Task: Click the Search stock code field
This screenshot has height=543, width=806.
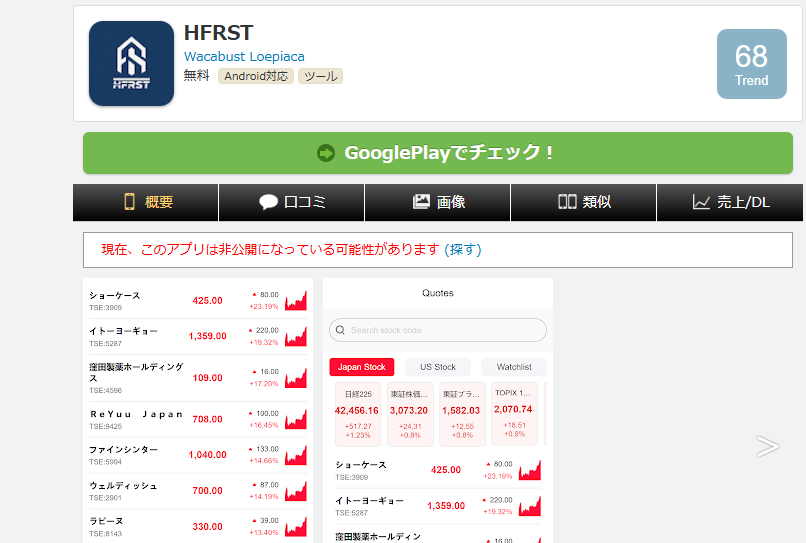Action: [x=438, y=330]
